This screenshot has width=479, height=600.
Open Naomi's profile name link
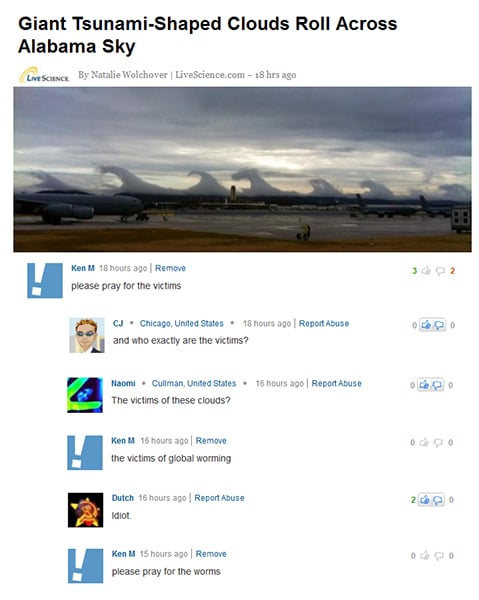pos(123,383)
